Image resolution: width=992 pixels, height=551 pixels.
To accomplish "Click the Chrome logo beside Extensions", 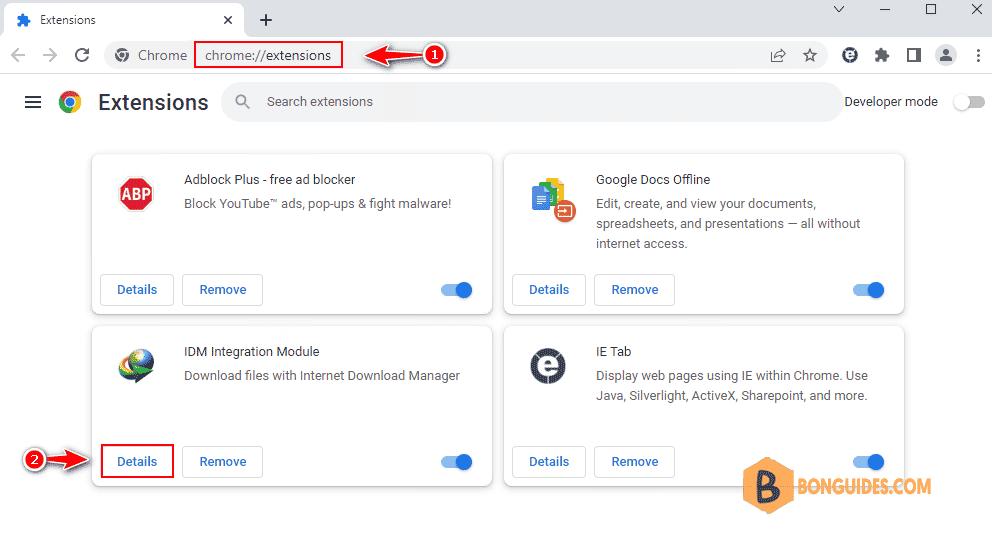I will 70,102.
